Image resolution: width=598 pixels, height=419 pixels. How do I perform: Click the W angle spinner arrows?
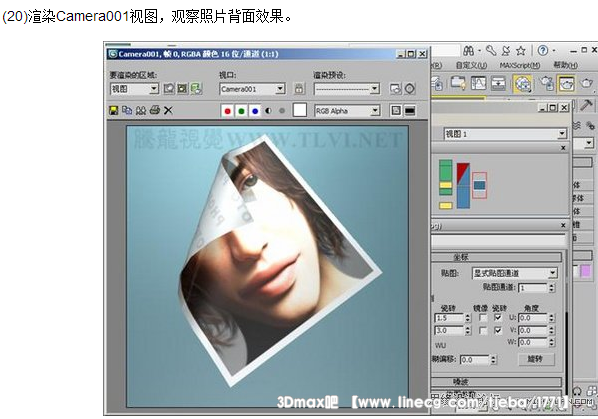point(551,342)
